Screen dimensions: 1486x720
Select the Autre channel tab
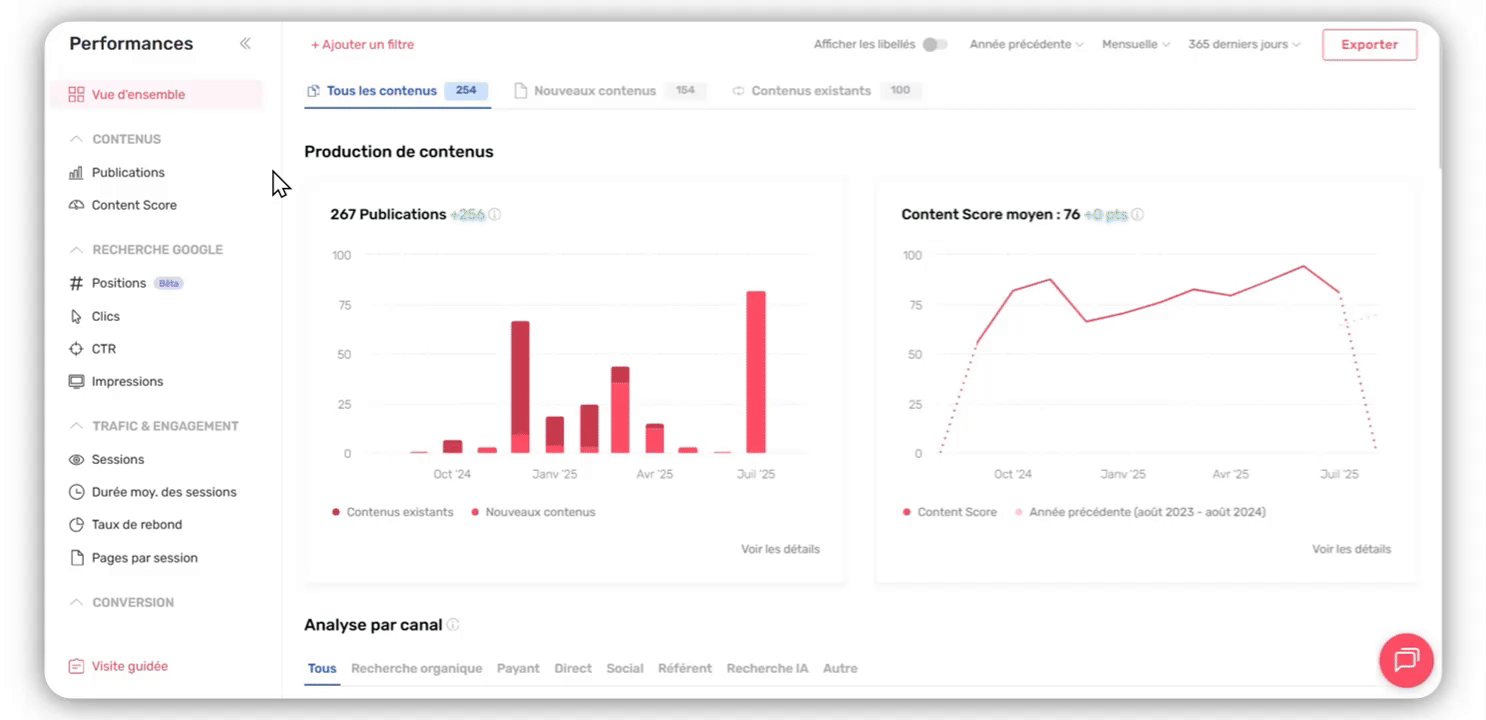840,668
